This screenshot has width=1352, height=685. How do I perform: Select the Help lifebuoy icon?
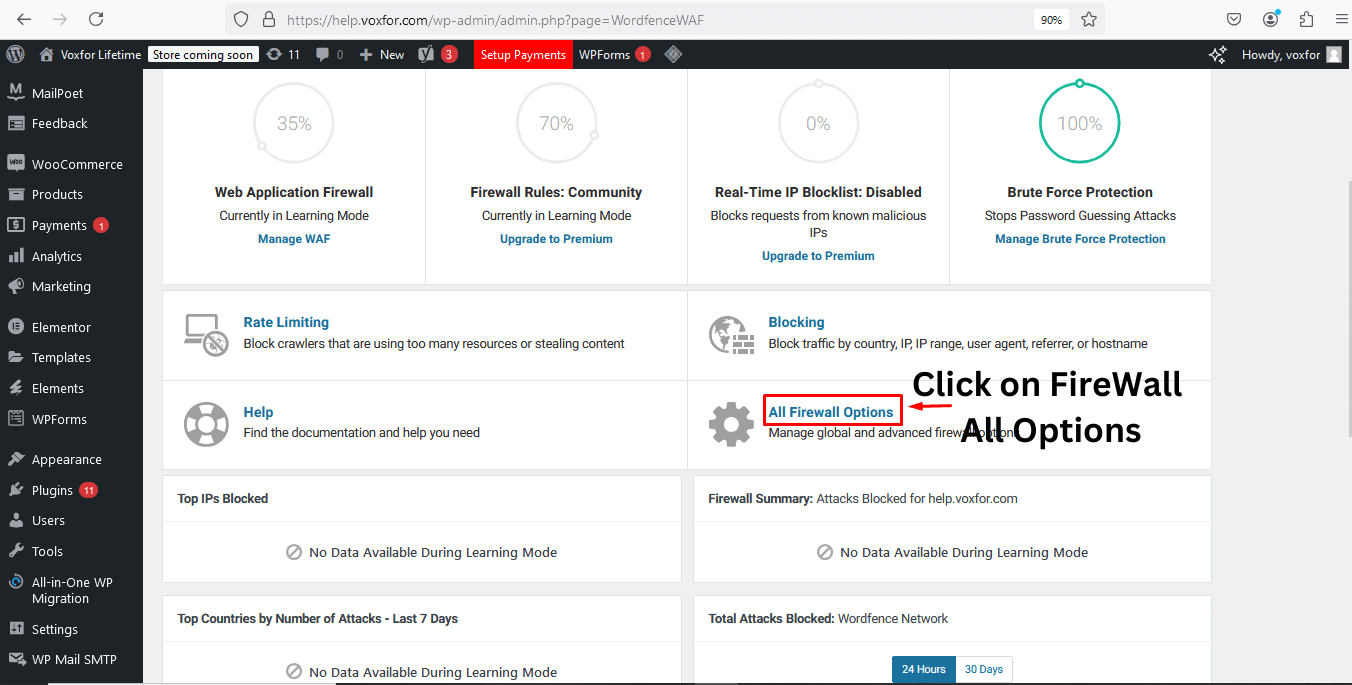[x=206, y=424]
